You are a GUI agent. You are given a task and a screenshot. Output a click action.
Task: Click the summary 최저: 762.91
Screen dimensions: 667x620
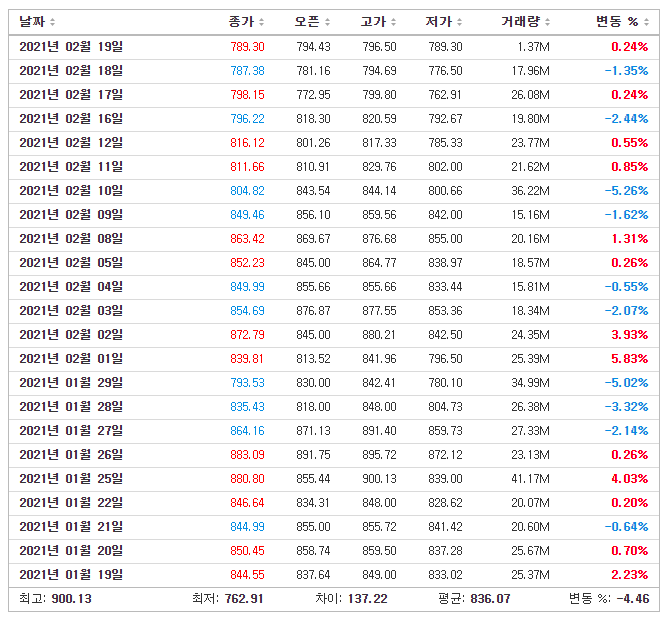tap(228, 599)
